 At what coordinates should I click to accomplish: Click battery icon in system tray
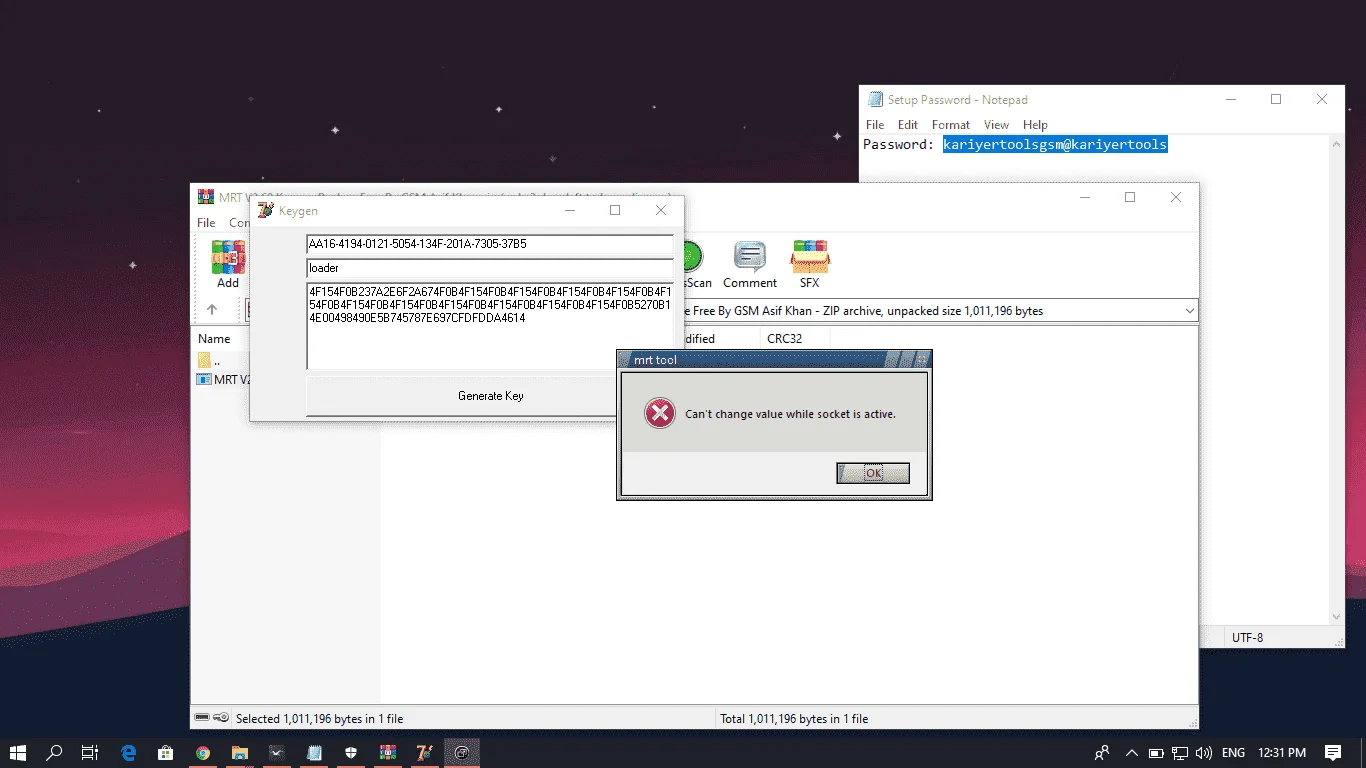tap(1156, 752)
